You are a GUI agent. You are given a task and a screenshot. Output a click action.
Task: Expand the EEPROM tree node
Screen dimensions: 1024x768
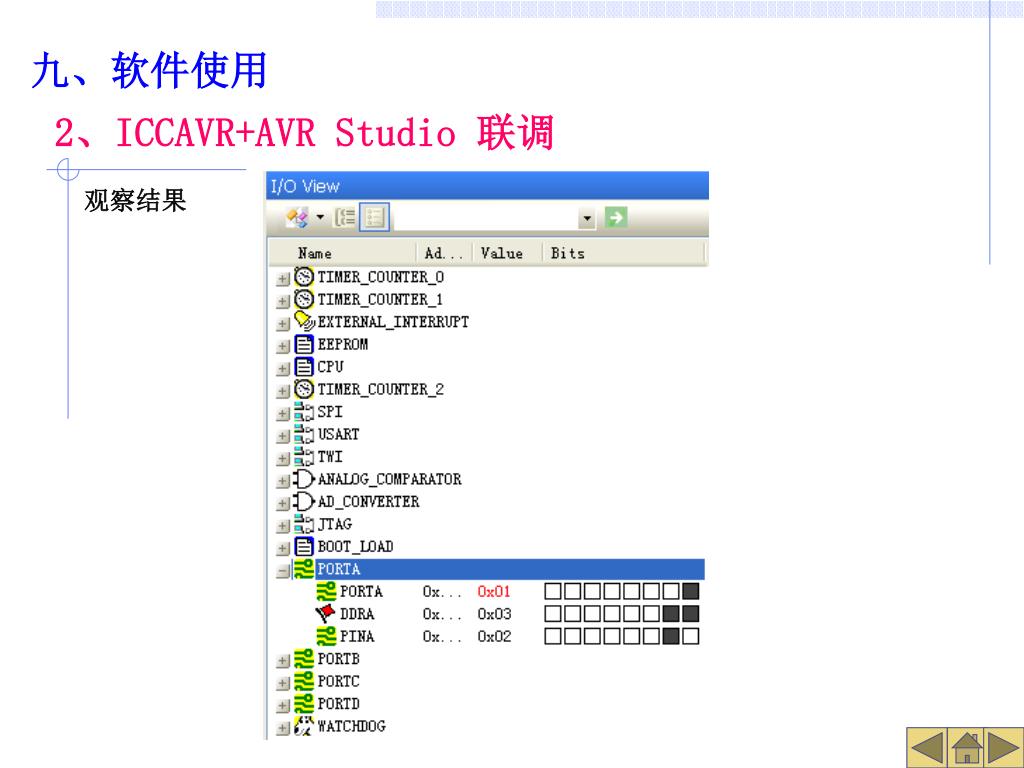coord(282,346)
